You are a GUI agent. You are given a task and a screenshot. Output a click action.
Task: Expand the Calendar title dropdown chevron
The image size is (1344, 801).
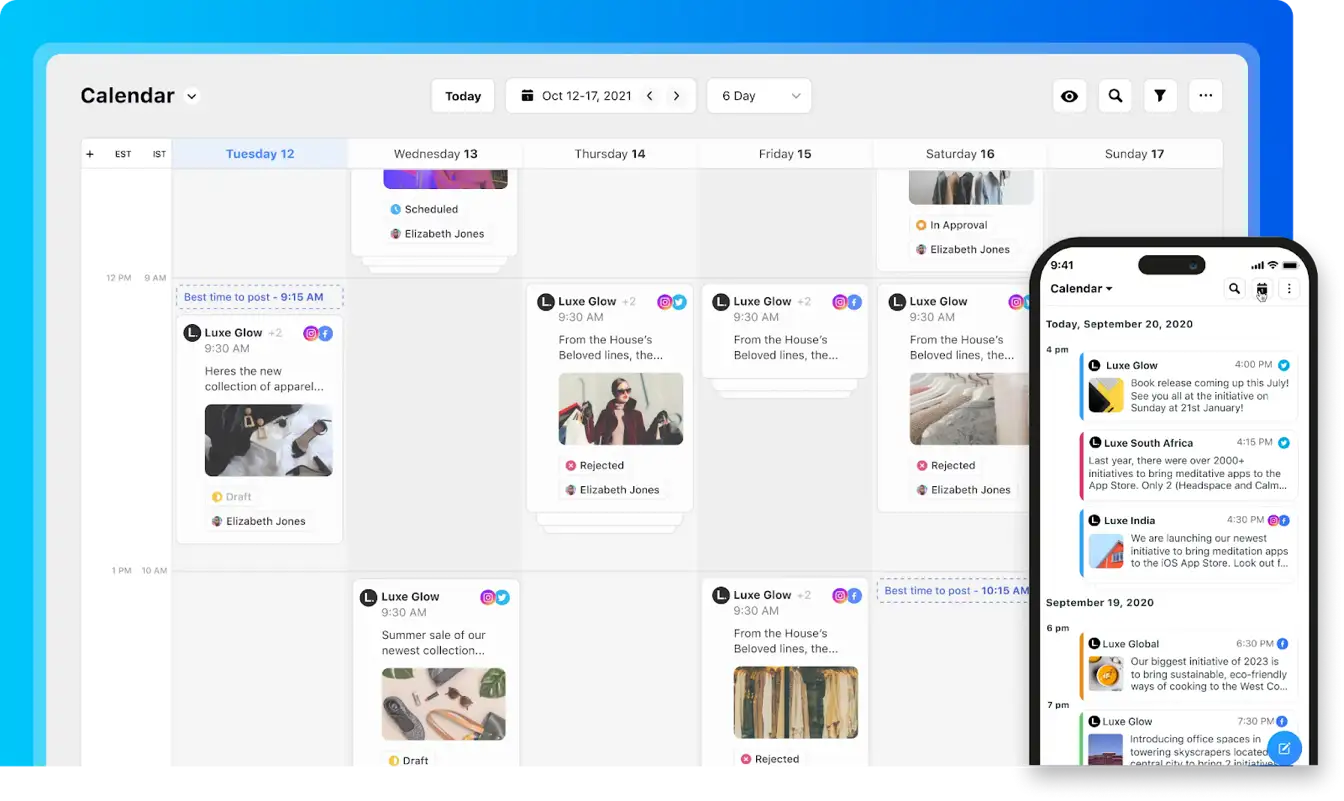192,96
